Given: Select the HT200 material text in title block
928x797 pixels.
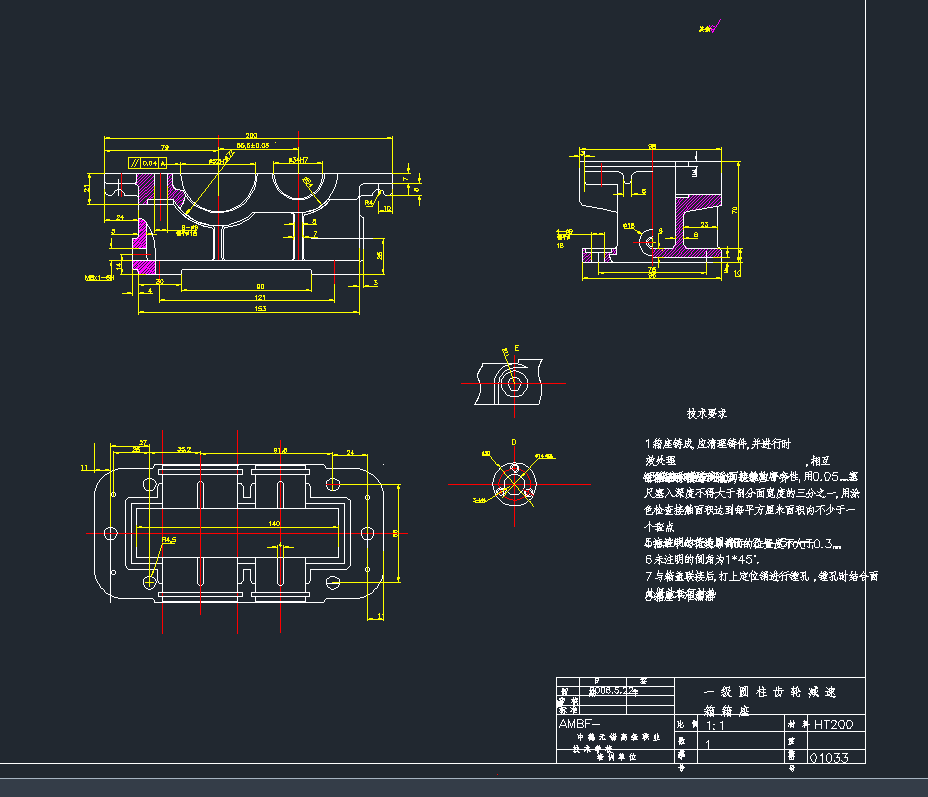Looking at the screenshot, I should click(833, 724).
